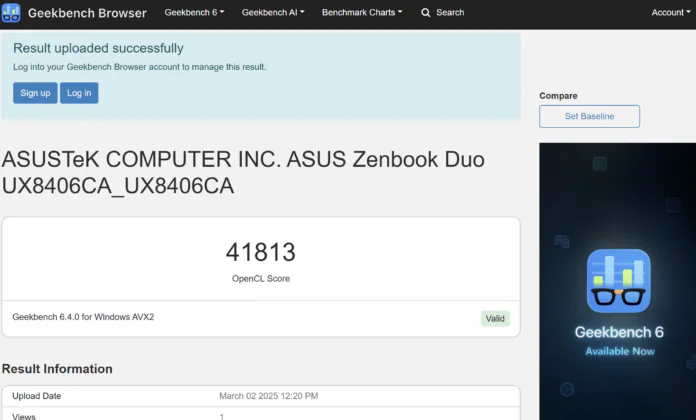696x420 pixels.
Task: Click the Geekbench 6 ad app icon
Action: 618,281
